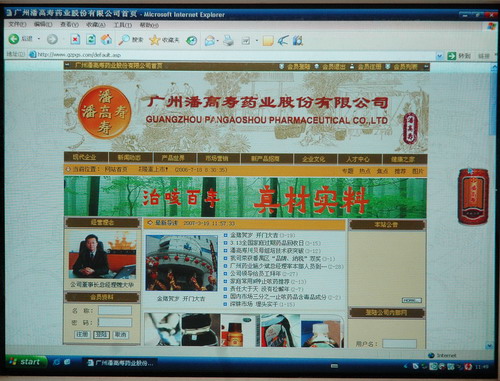Click the member name input field
Viewport: 500px width, 381px height.
point(115,311)
